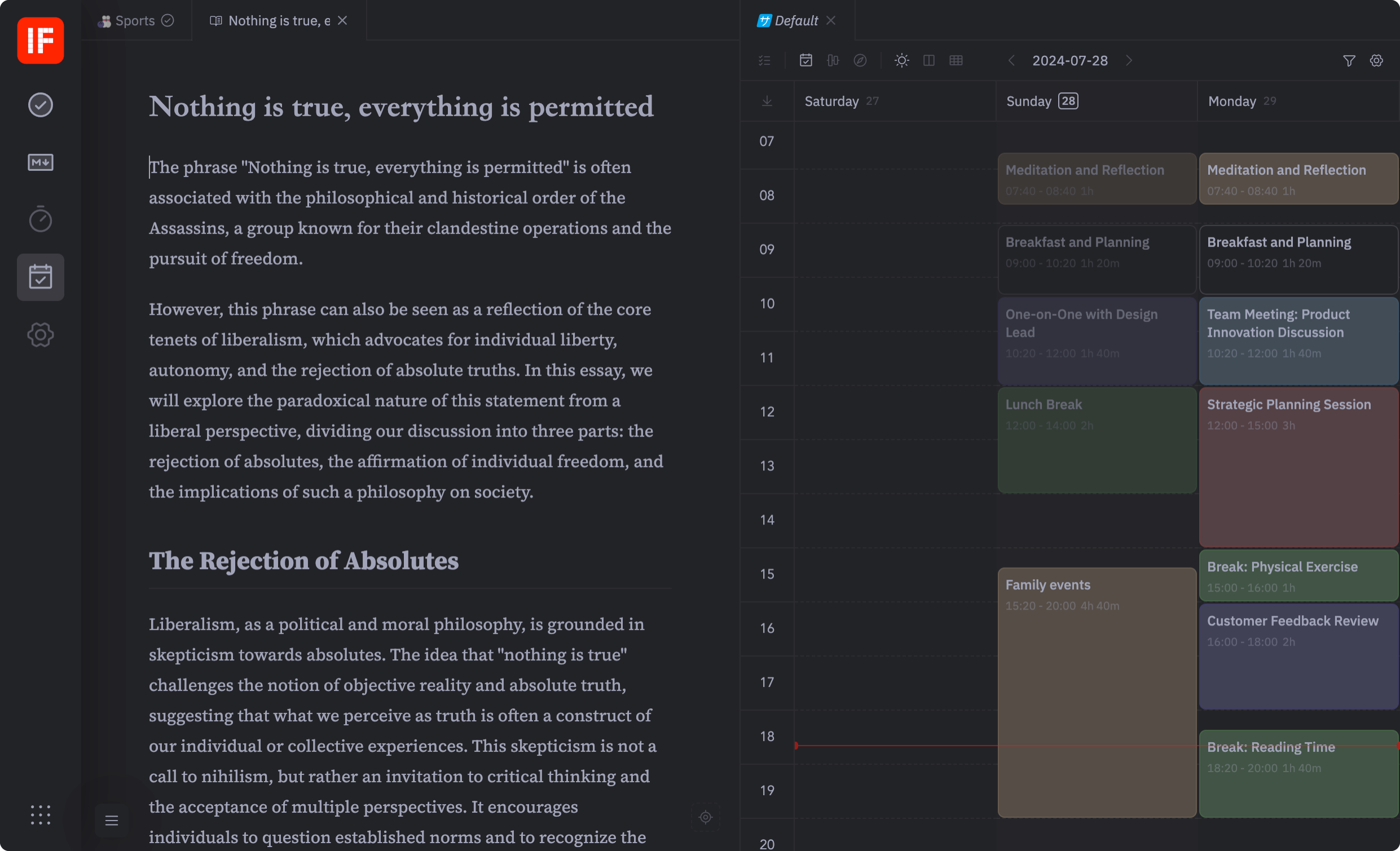Switch to the Sports tab
Image resolution: width=1400 pixels, height=851 pixels.
click(x=135, y=20)
